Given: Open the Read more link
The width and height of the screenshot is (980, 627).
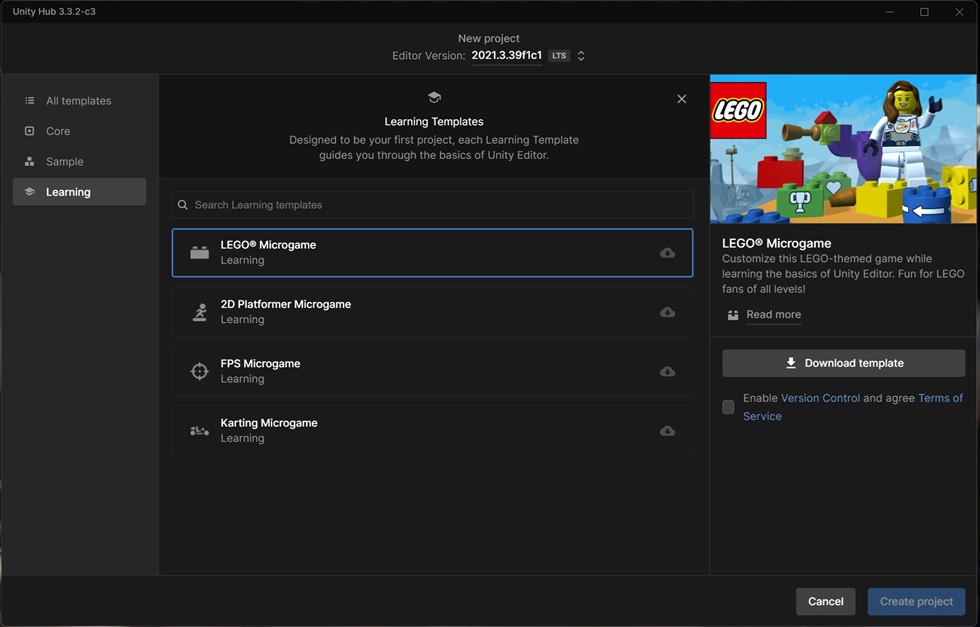Looking at the screenshot, I should 773,314.
